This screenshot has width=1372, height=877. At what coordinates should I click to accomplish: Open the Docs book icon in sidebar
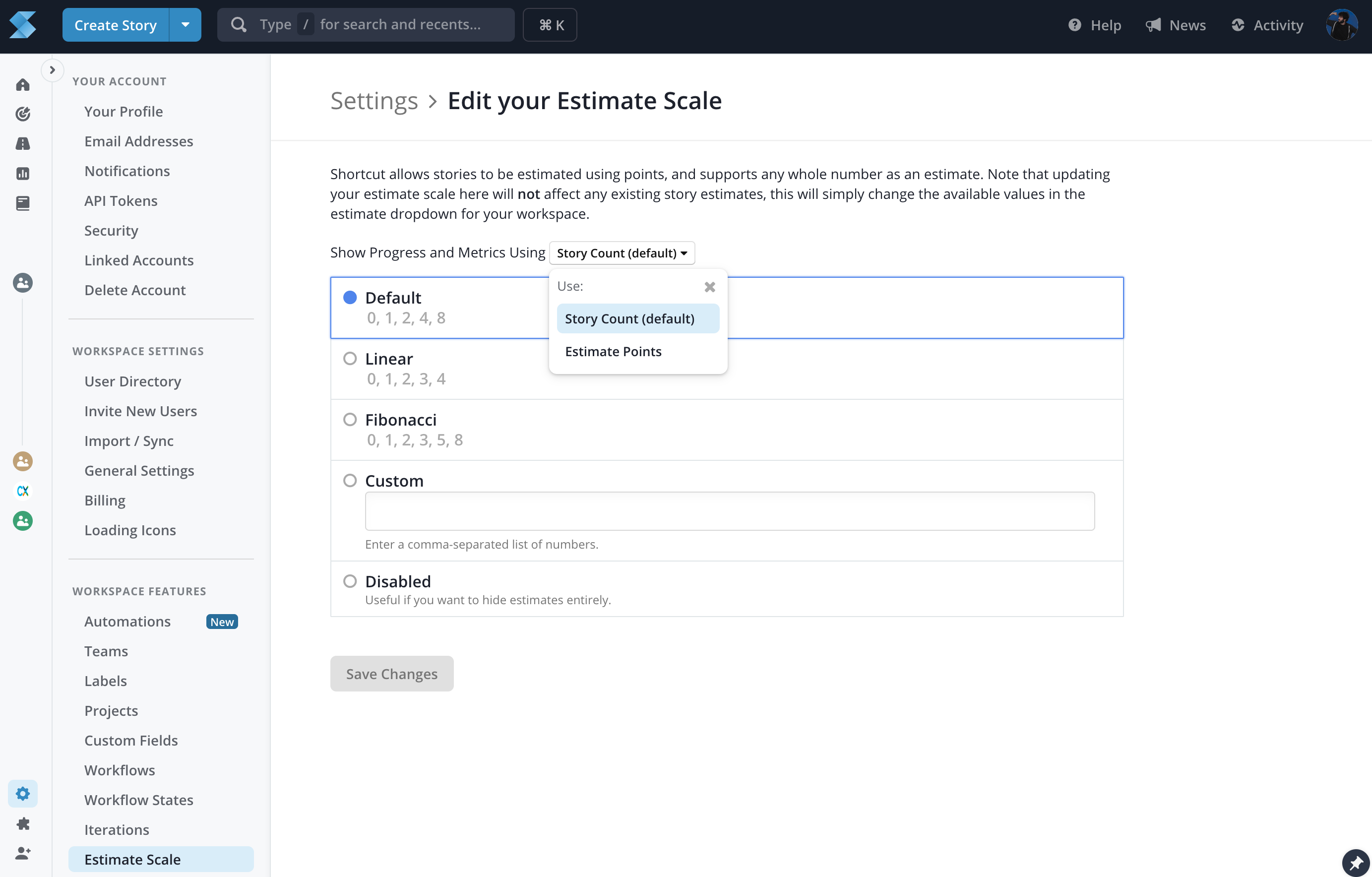pos(23,203)
